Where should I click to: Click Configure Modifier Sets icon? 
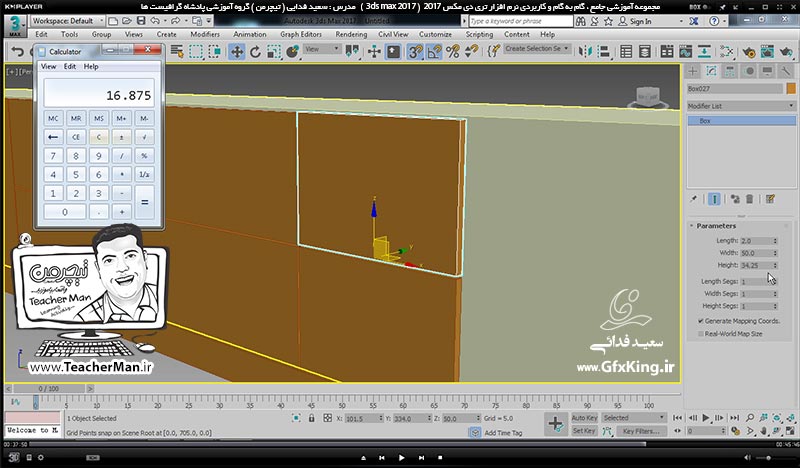(770, 199)
